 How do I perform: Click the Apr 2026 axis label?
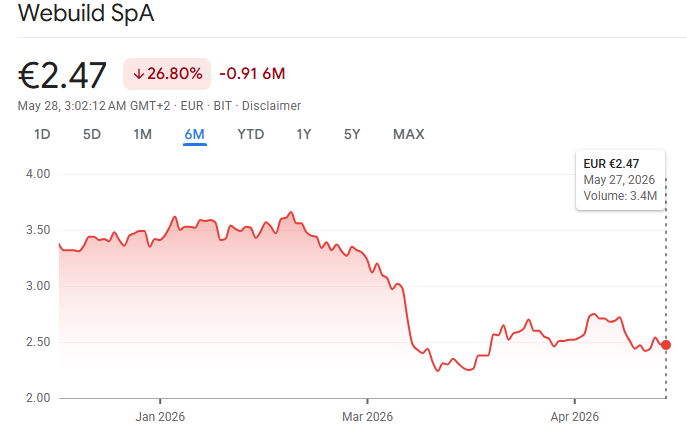tap(574, 417)
